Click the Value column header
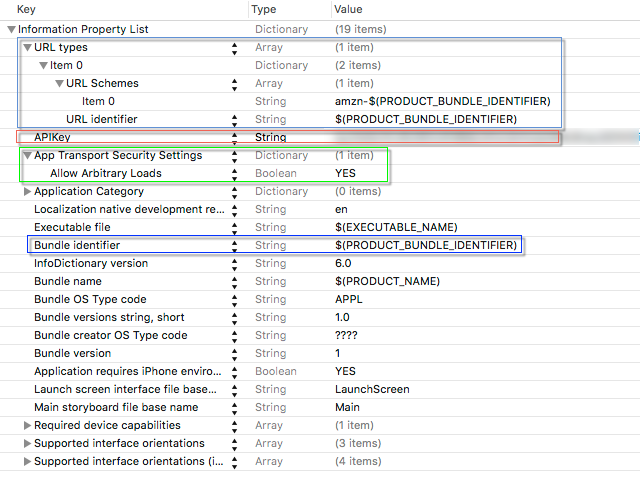640x480 pixels. tap(347, 9)
